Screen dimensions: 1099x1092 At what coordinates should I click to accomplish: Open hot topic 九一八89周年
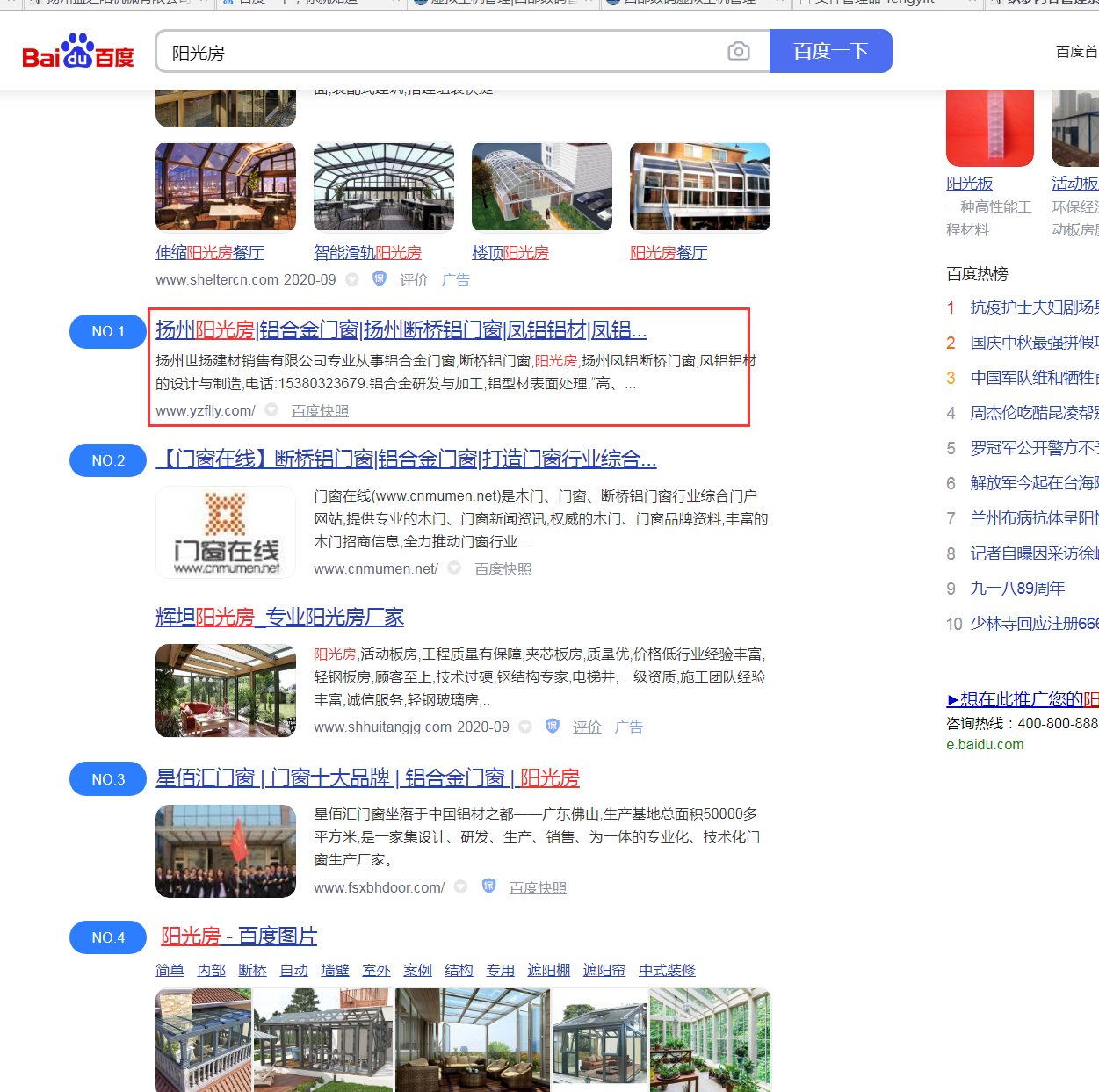pos(1017,588)
